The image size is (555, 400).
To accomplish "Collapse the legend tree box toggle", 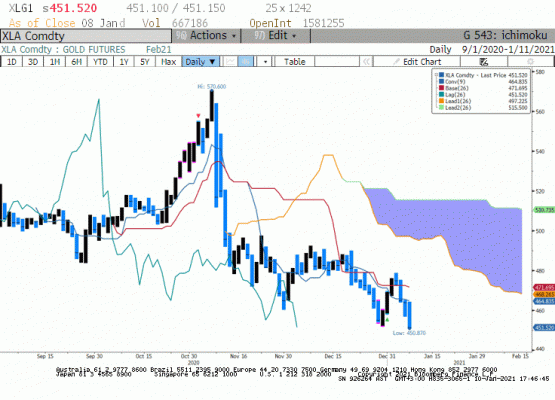I will (436, 75).
